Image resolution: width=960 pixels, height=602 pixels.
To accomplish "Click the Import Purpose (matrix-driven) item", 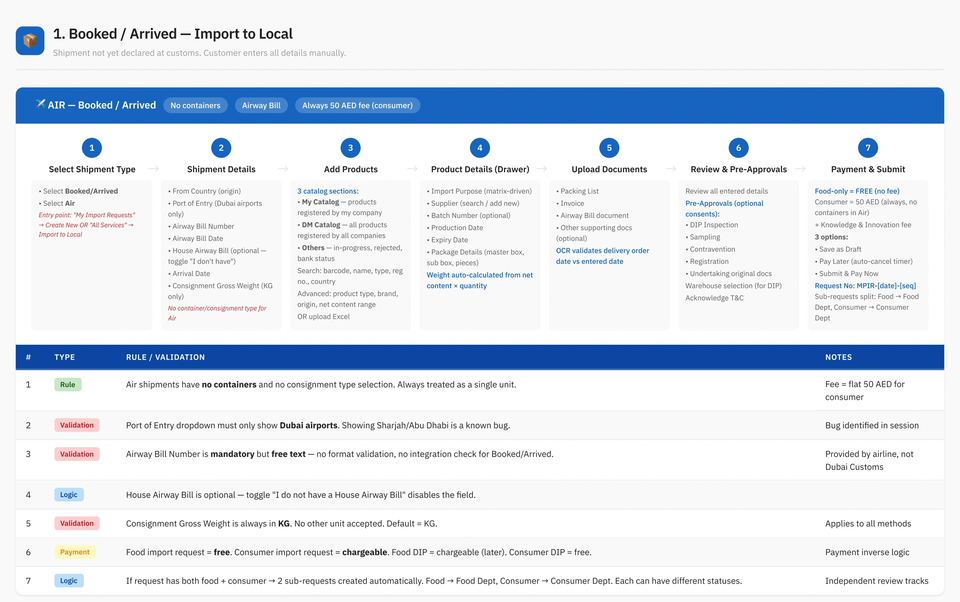I will pos(479,191).
